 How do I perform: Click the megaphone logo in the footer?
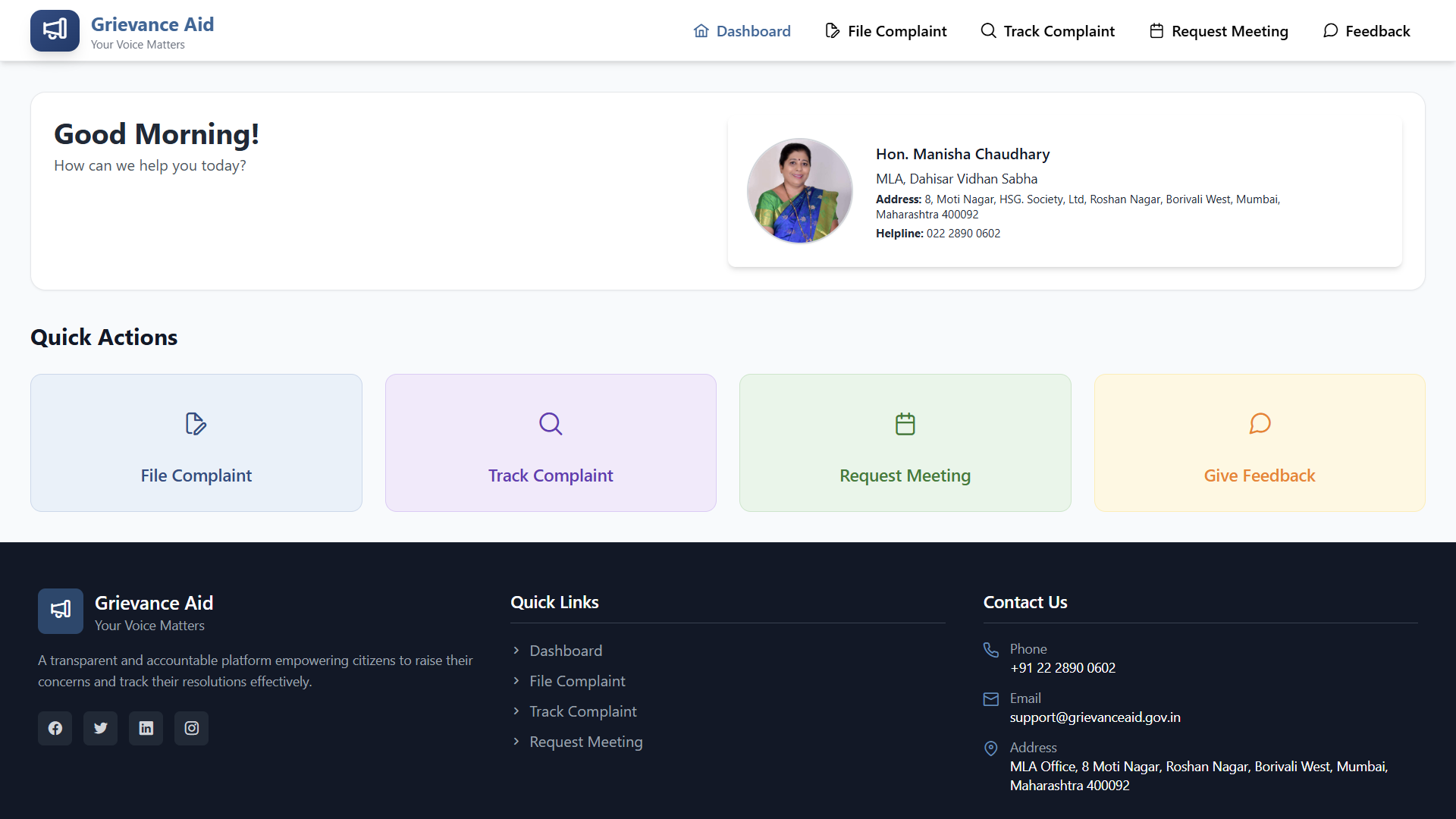(x=61, y=611)
